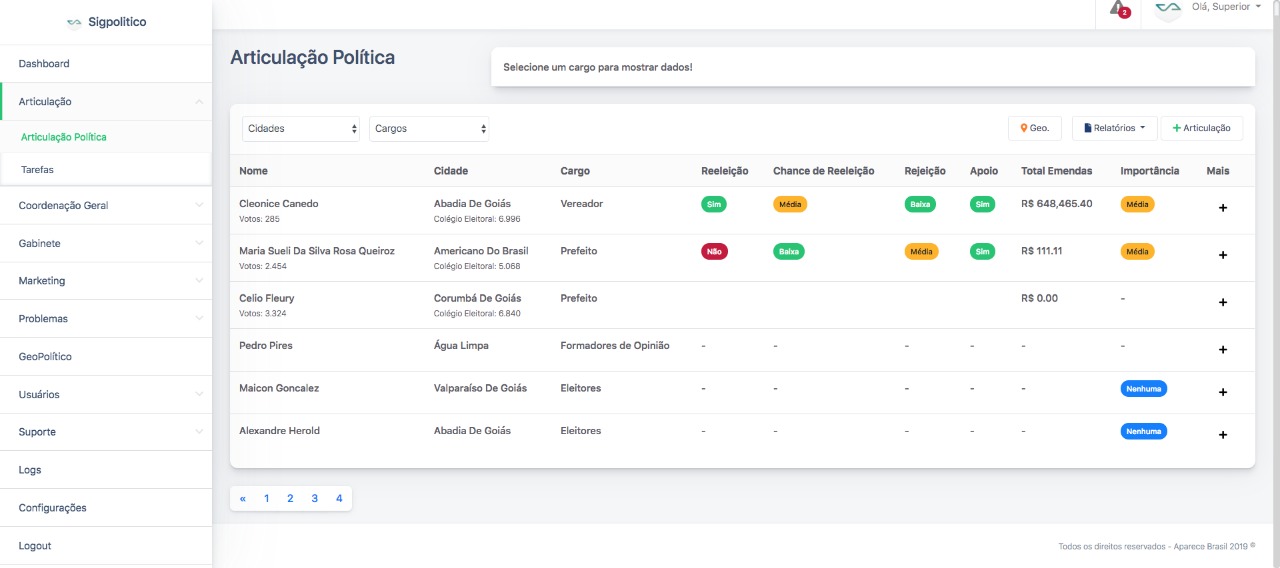Click the plus icon for Maicon Goncalez
Screen dimensions: 1280x568
click(x=1222, y=392)
